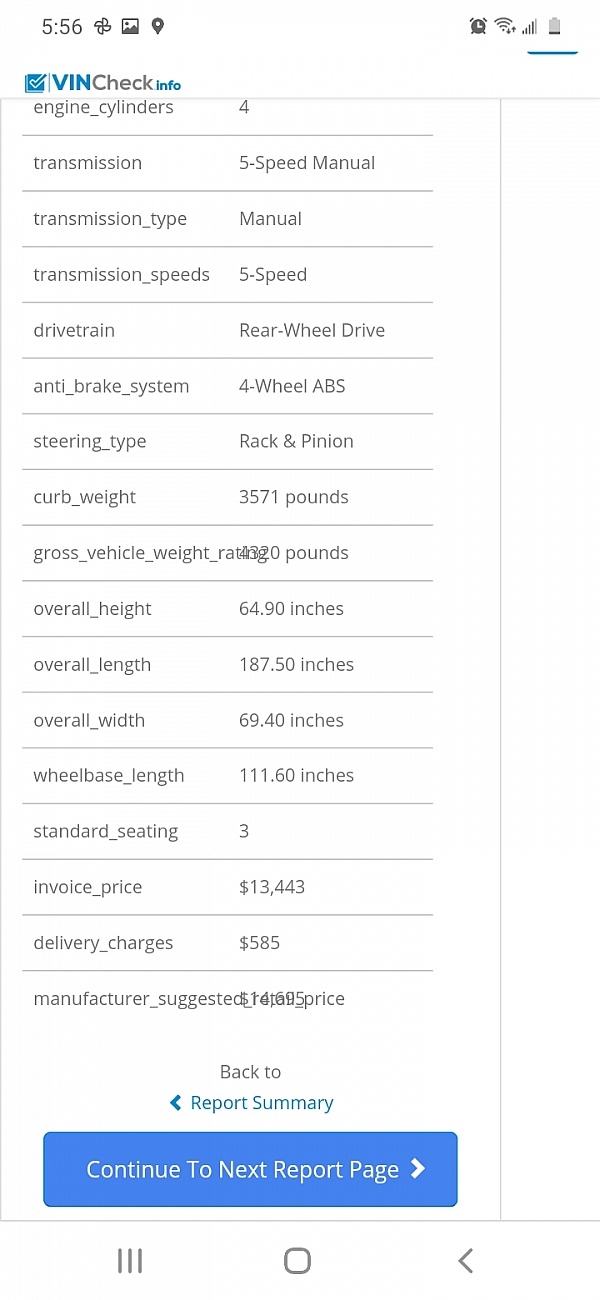
Task: Select the curb_weight 3571 pounds entry
Action: pos(294,497)
